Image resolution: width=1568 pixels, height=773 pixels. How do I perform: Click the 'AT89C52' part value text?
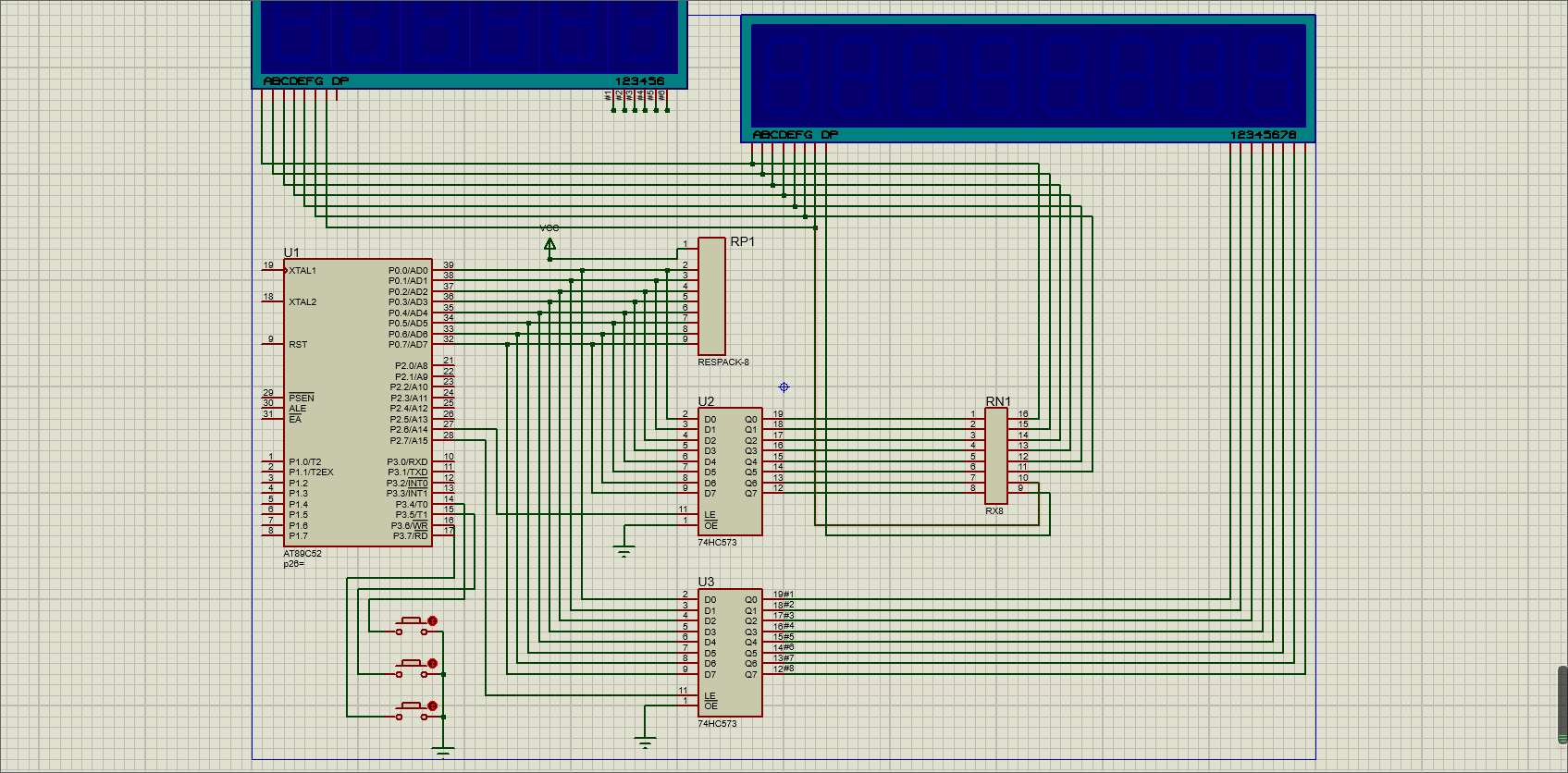pyautogui.click(x=302, y=554)
